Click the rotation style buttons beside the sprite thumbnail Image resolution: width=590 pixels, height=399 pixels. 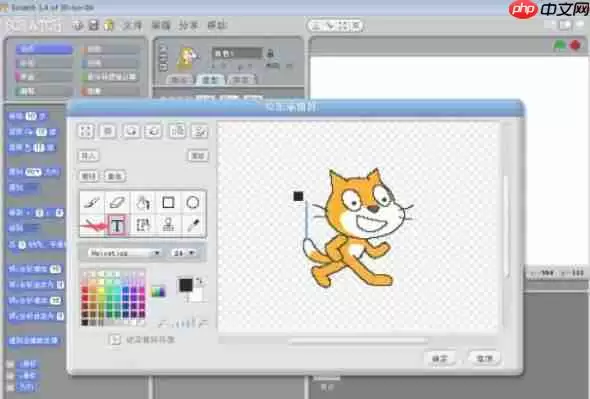(x=163, y=57)
